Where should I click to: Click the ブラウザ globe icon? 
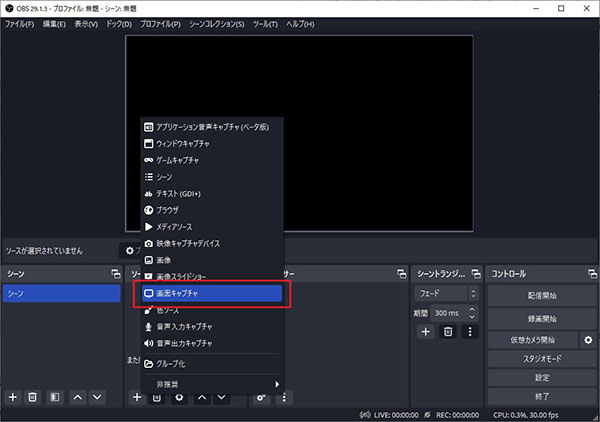pos(148,210)
